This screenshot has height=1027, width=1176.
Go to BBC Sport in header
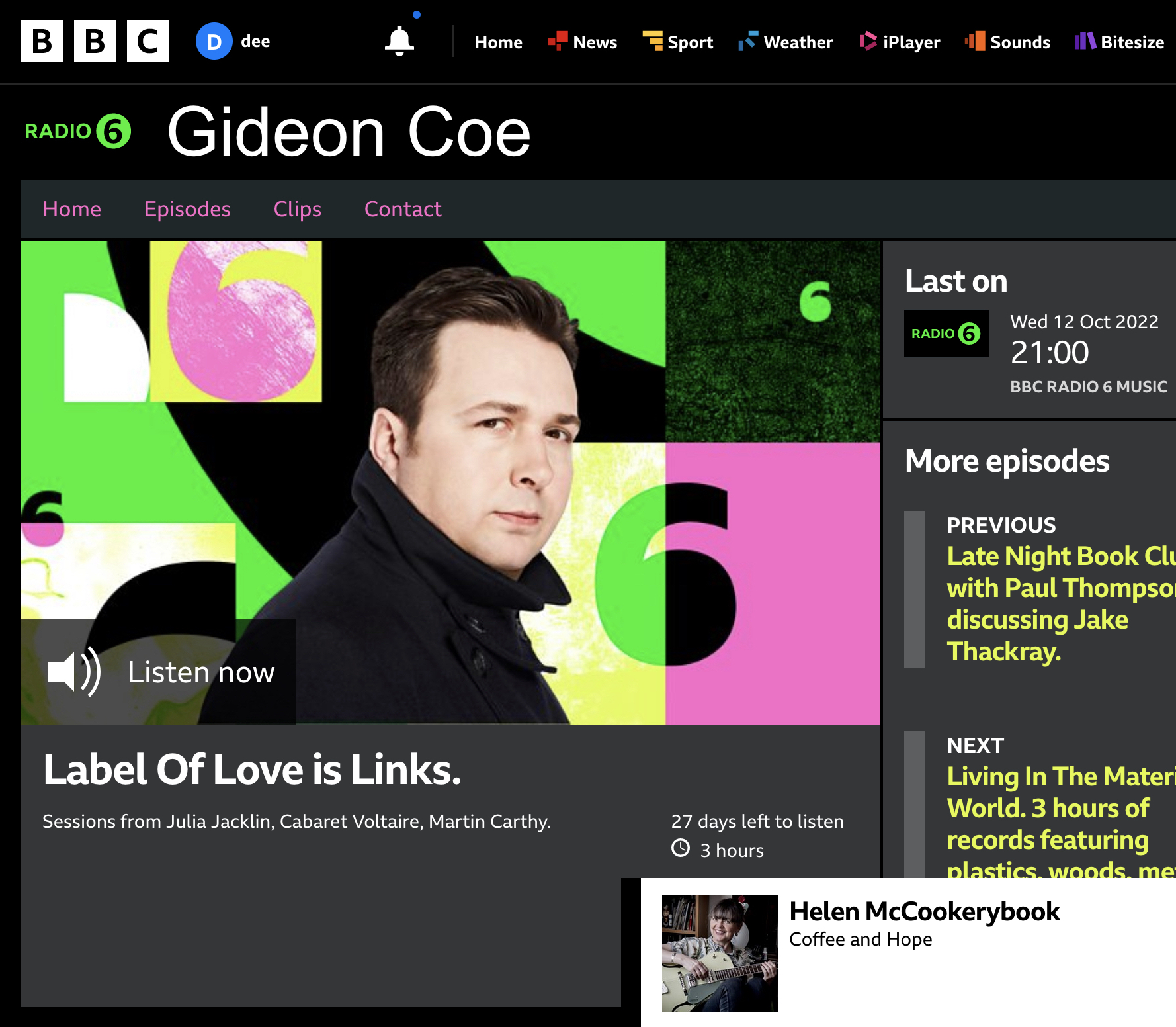[x=678, y=42]
